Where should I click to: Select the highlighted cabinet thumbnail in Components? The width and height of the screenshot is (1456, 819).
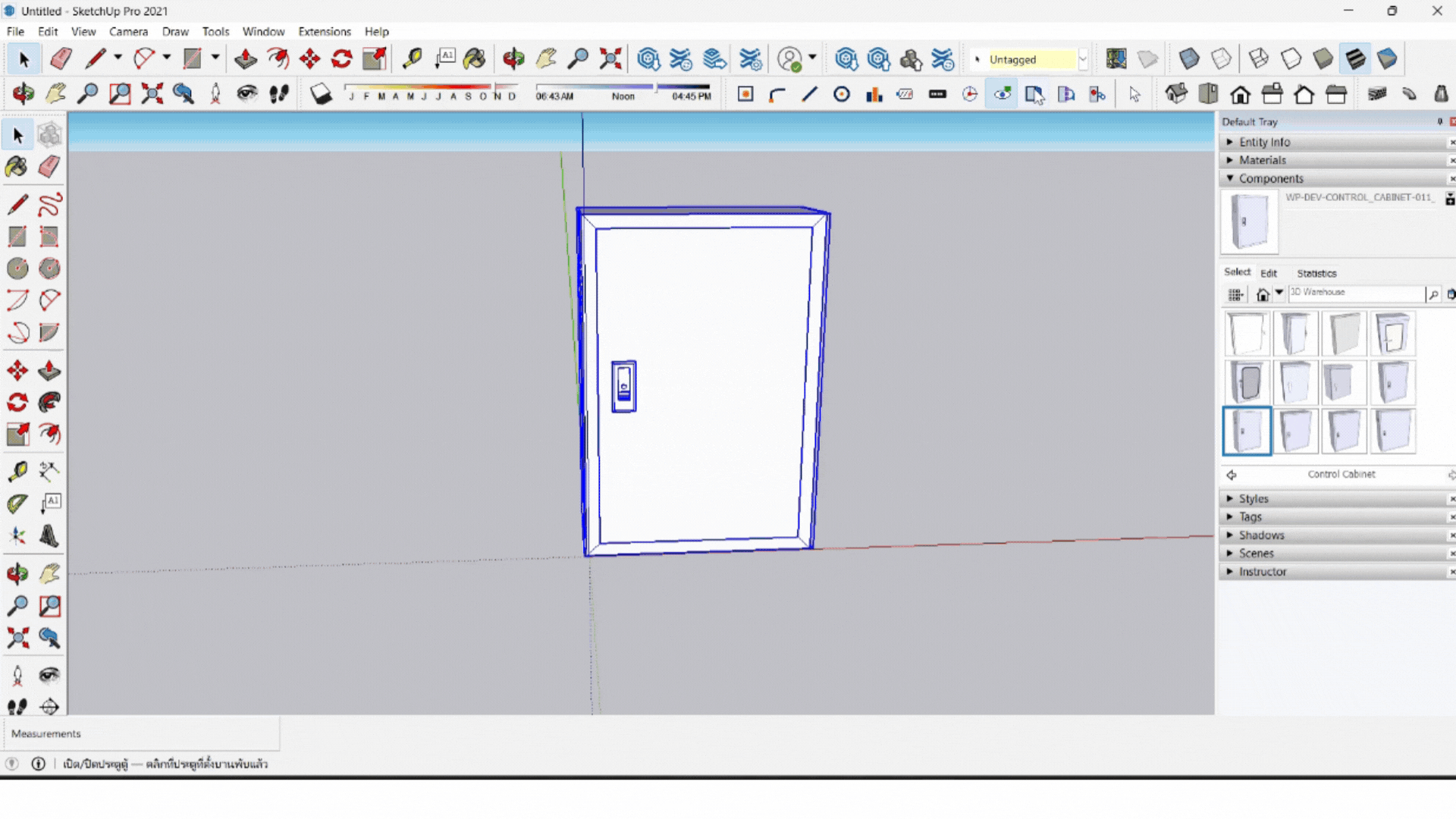click(x=1247, y=431)
